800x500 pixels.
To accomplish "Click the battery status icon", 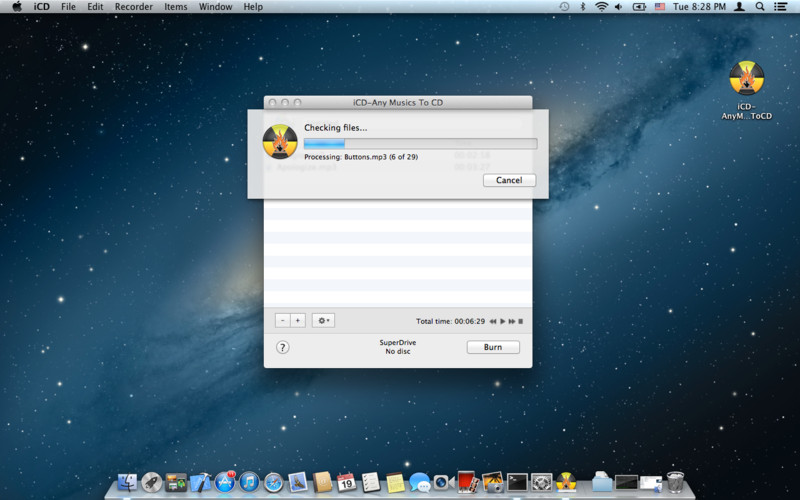I will point(639,7).
